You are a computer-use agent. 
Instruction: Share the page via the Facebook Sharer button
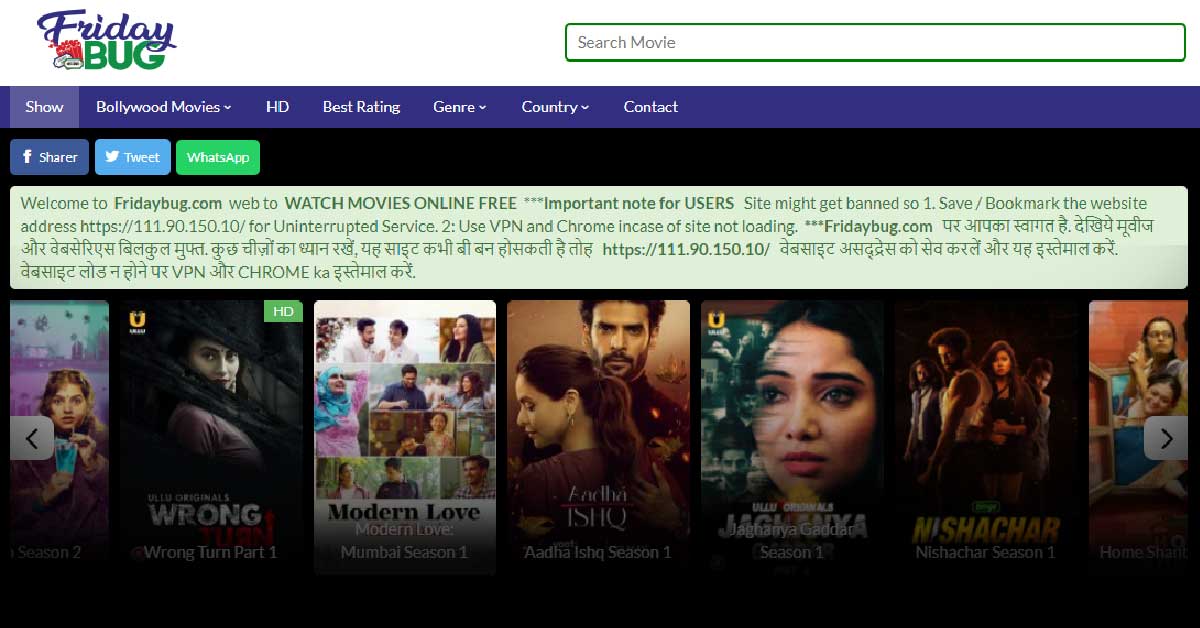pyautogui.click(x=50, y=157)
